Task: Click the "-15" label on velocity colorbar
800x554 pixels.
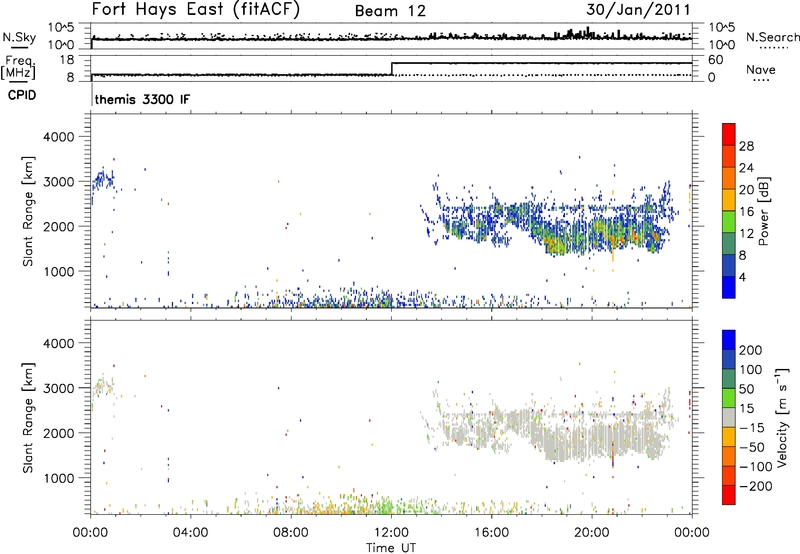Action: click(x=751, y=428)
